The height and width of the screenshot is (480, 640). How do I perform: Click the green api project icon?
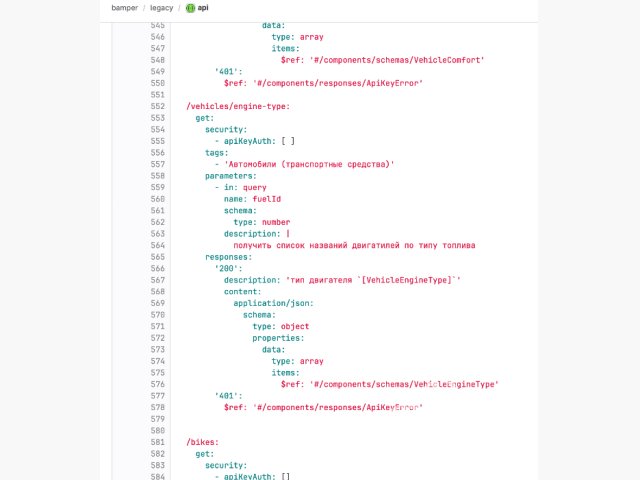[190, 8]
